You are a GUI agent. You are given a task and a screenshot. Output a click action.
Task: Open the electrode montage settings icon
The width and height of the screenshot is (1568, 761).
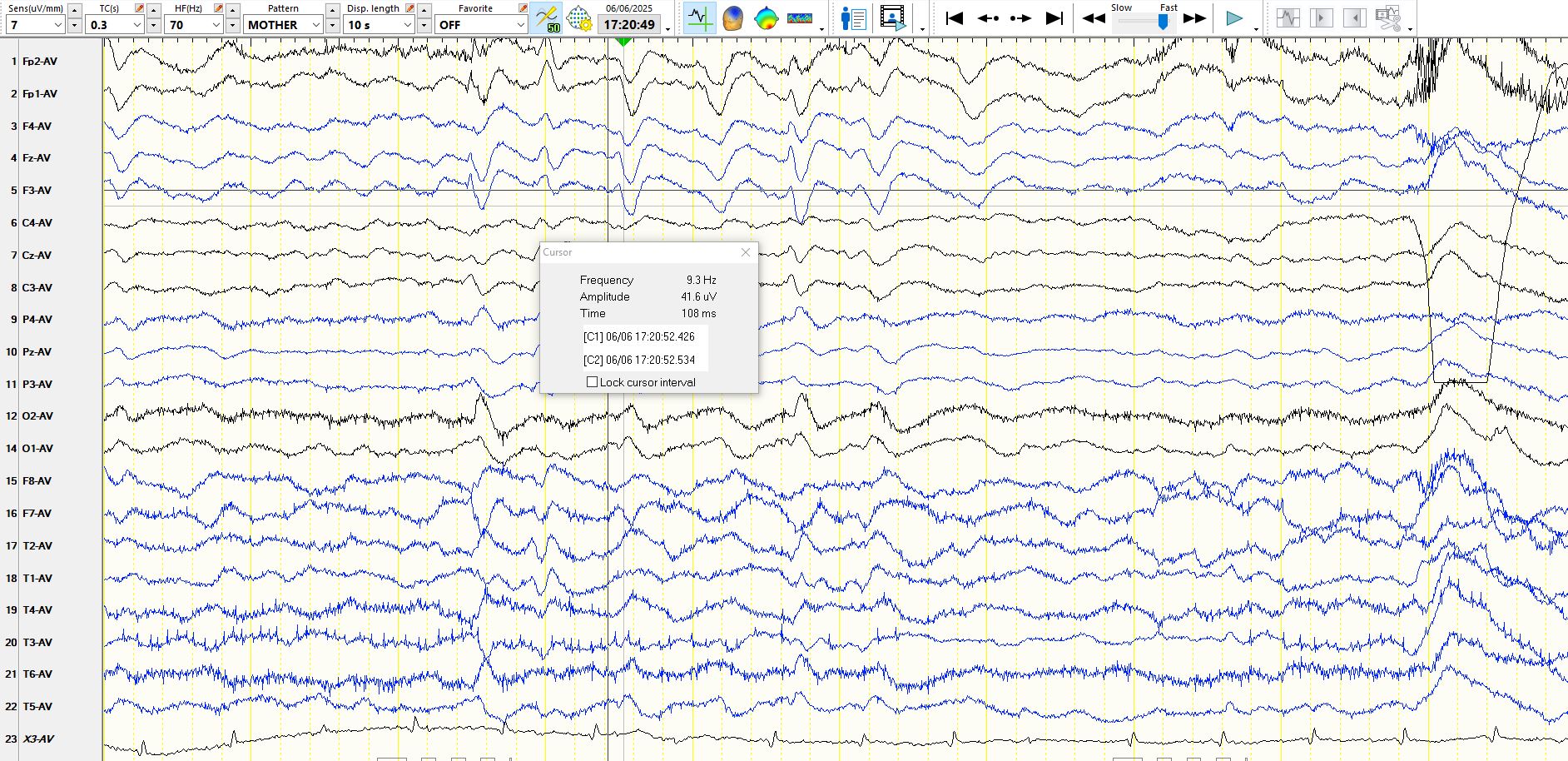click(x=579, y=18)
